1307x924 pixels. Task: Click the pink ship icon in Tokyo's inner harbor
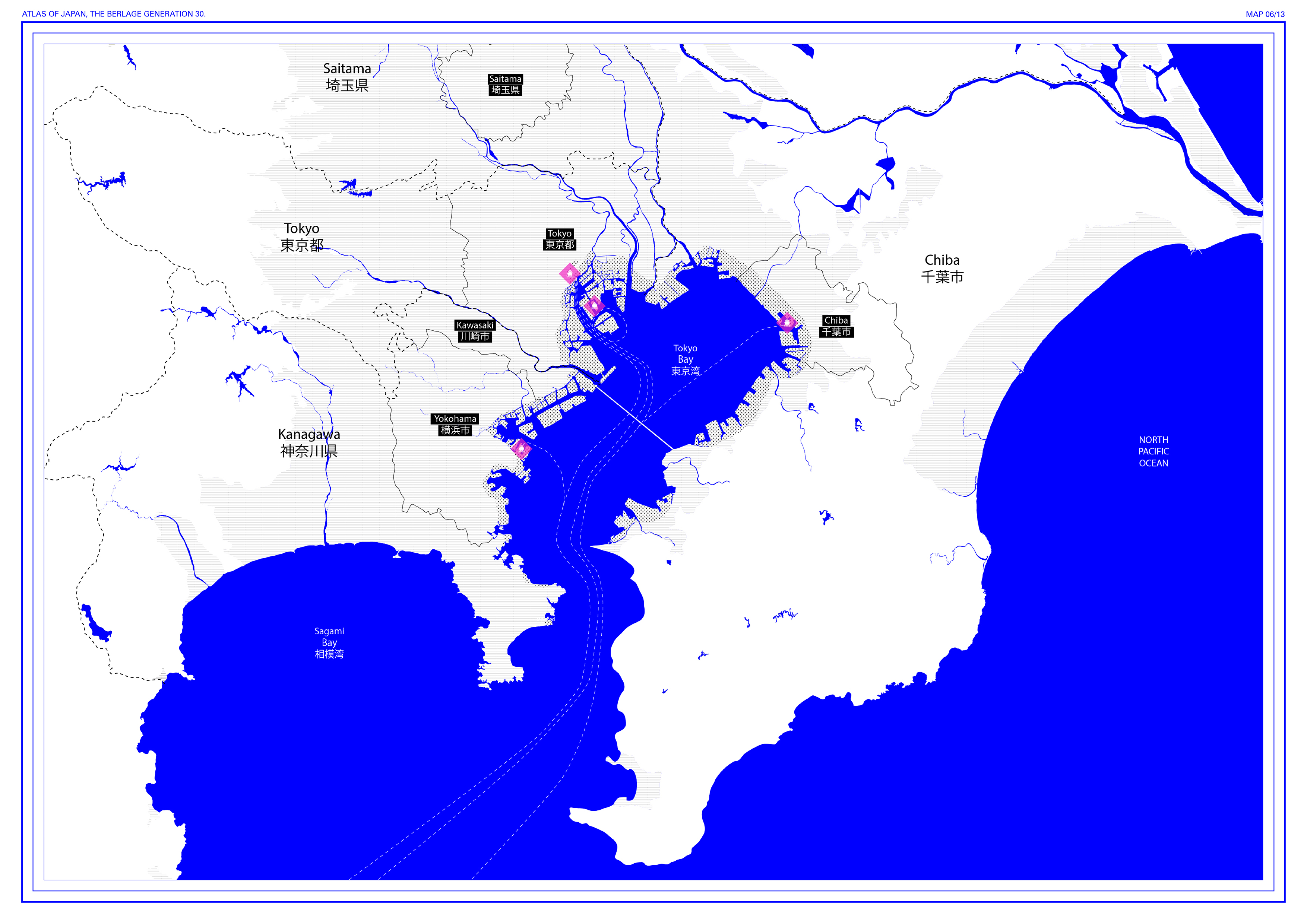pyautogui.click(x=594, y=305)
